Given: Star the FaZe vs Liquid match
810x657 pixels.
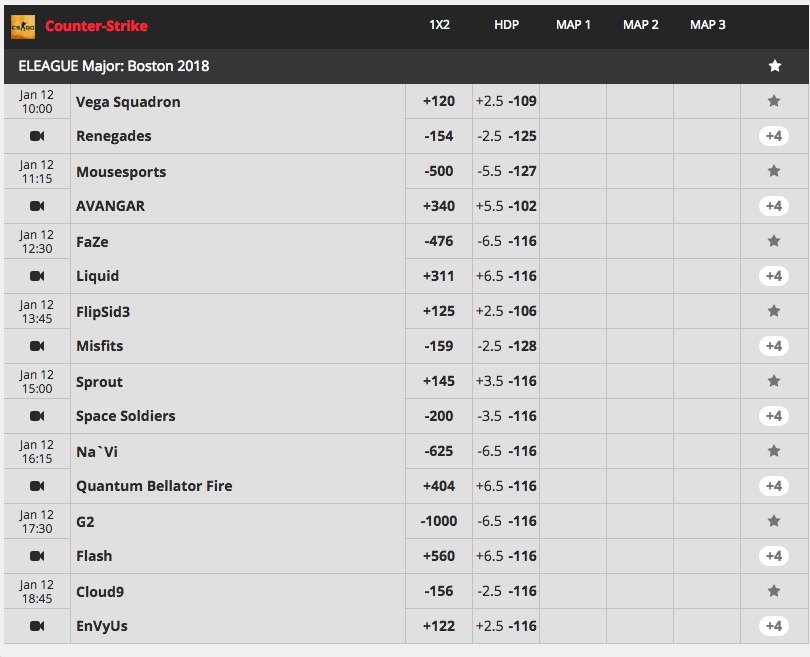Looking at the screenshot, I should (x=774, y=241).
